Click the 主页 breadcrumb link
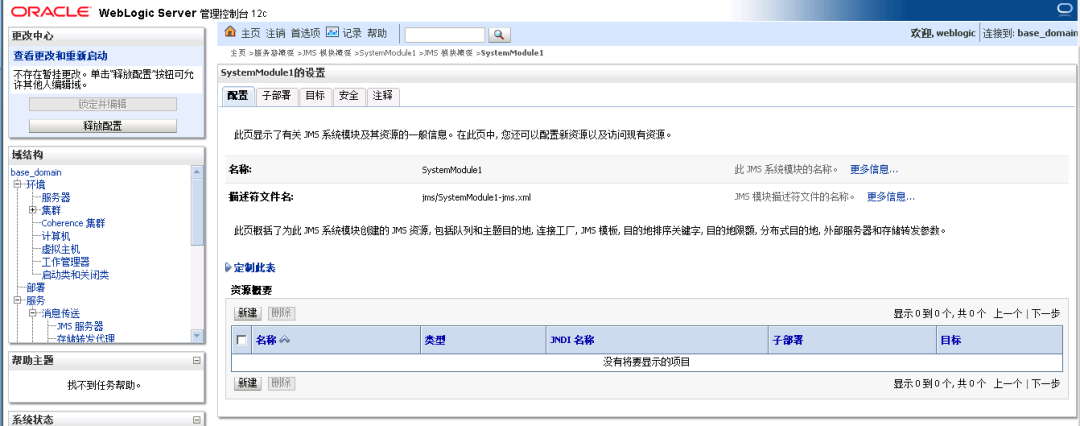The width and height of the screenshot is (1080, 426). [x=238, y=53]
